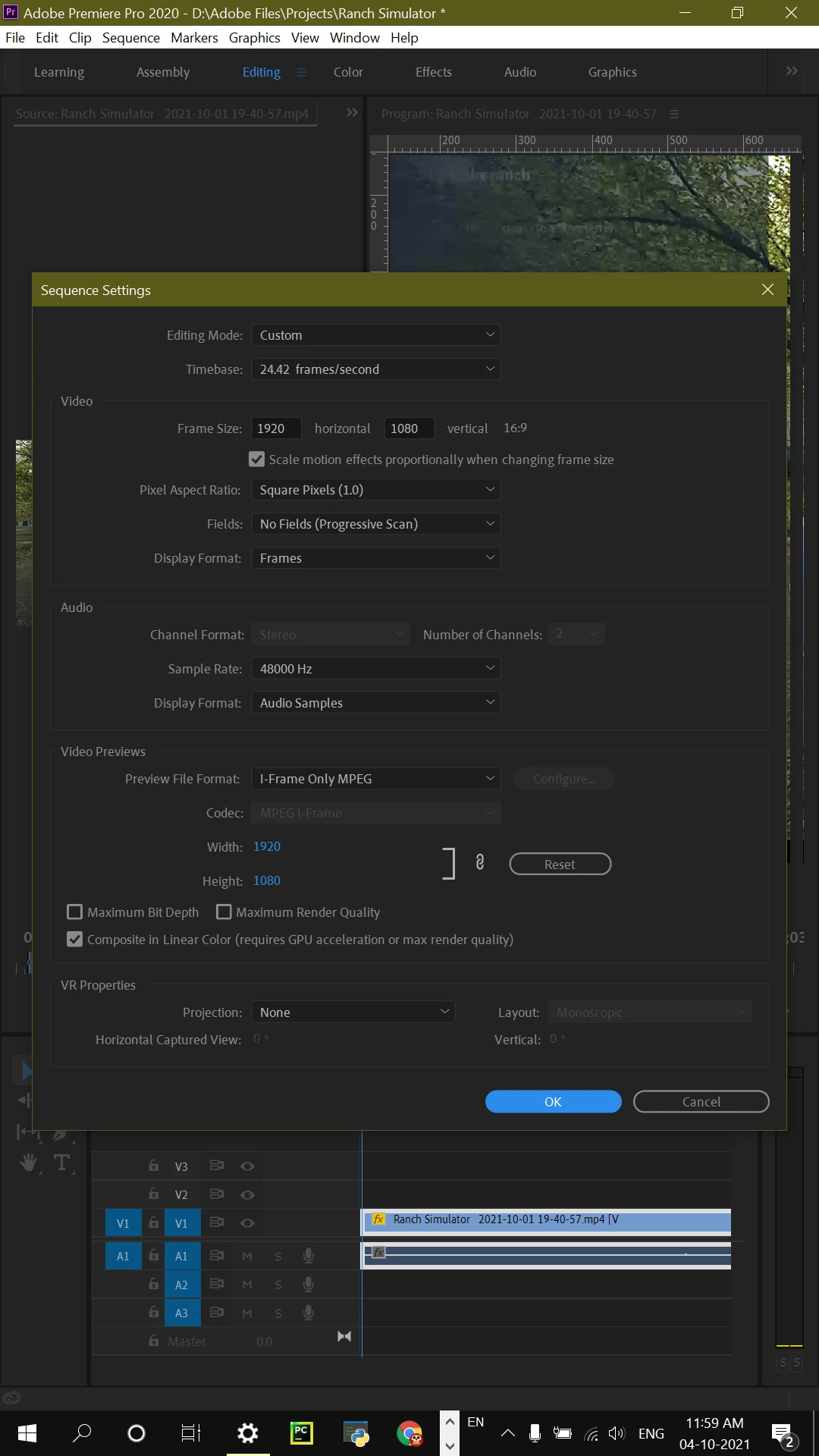Mute the A3 audio track

(x=247, y=1313)
